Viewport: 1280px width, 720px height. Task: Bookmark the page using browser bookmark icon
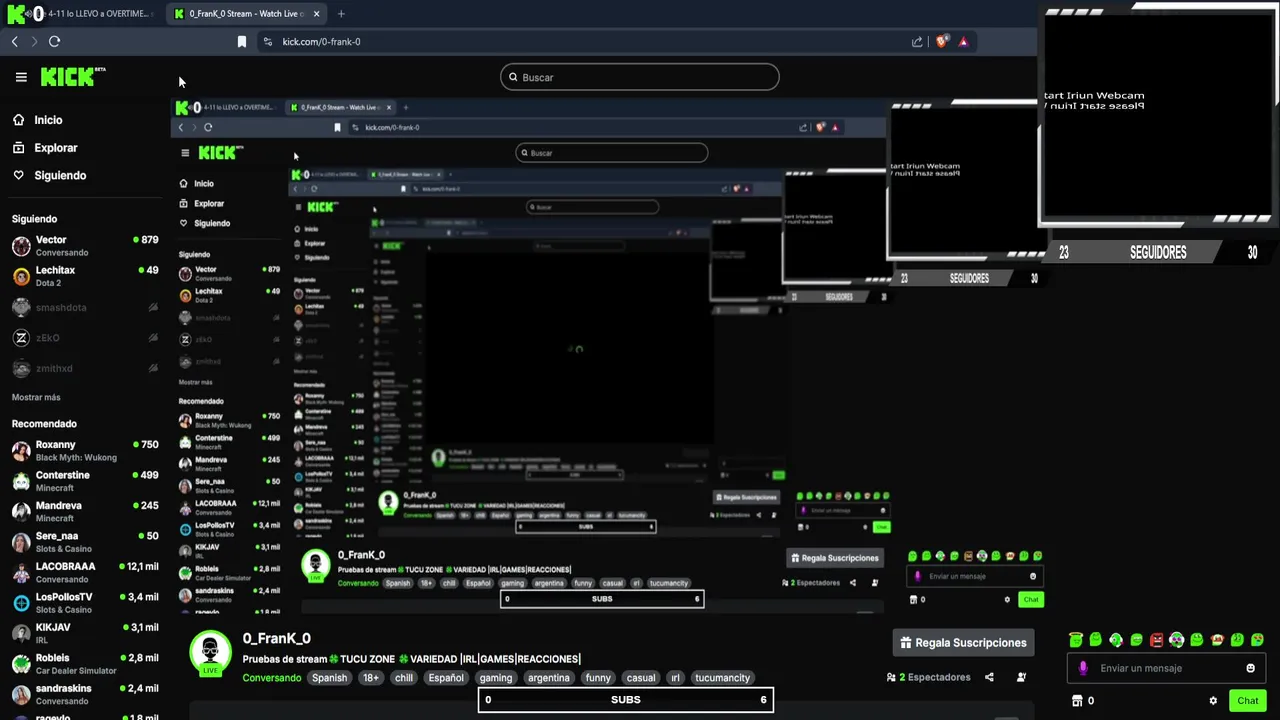(241, 42)
